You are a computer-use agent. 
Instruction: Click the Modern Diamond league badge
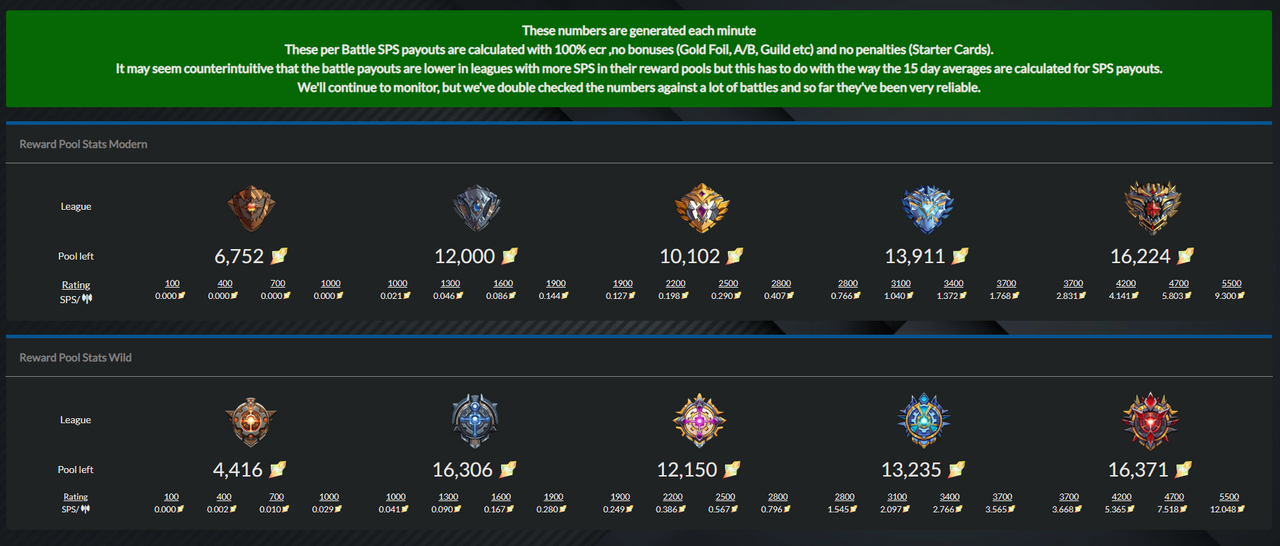tap(927, 207)
